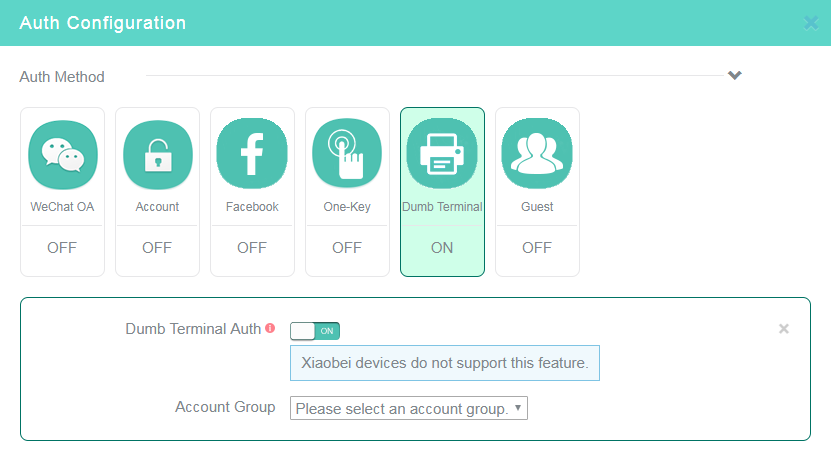Click the Account padlock icon

157,155
